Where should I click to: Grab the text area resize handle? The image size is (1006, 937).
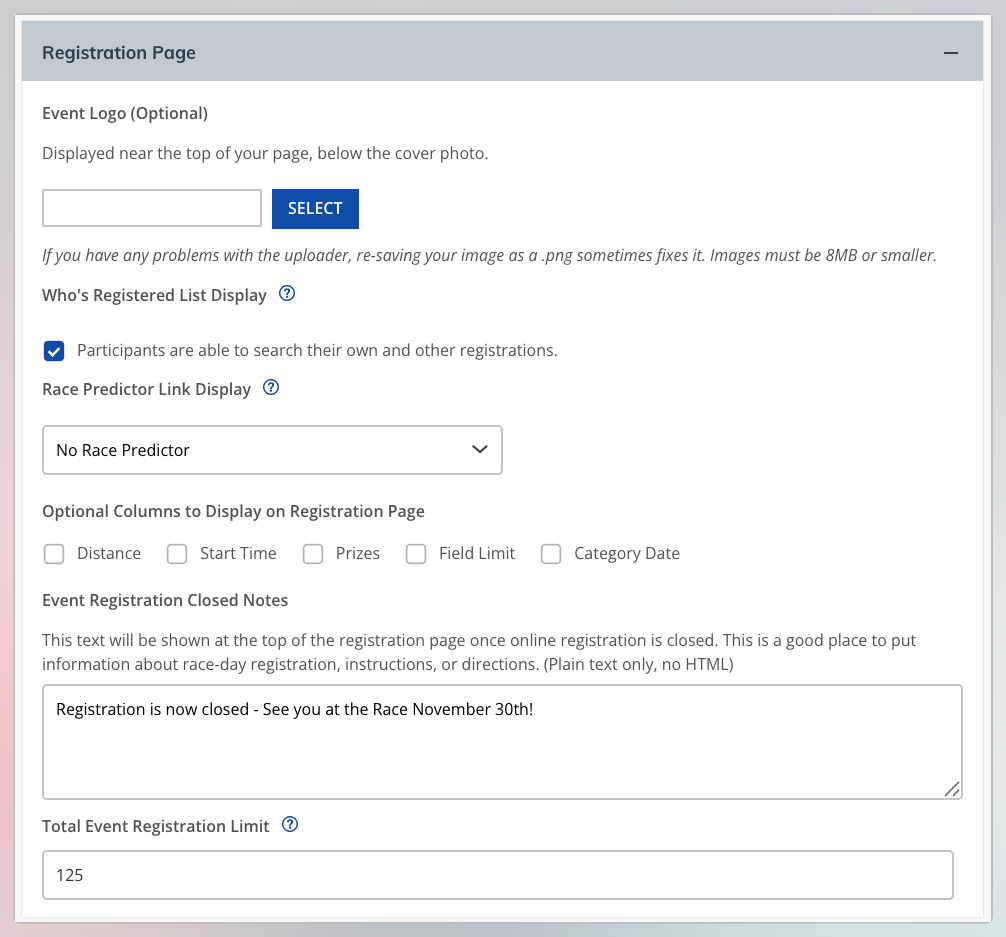(x=952, y=789)
